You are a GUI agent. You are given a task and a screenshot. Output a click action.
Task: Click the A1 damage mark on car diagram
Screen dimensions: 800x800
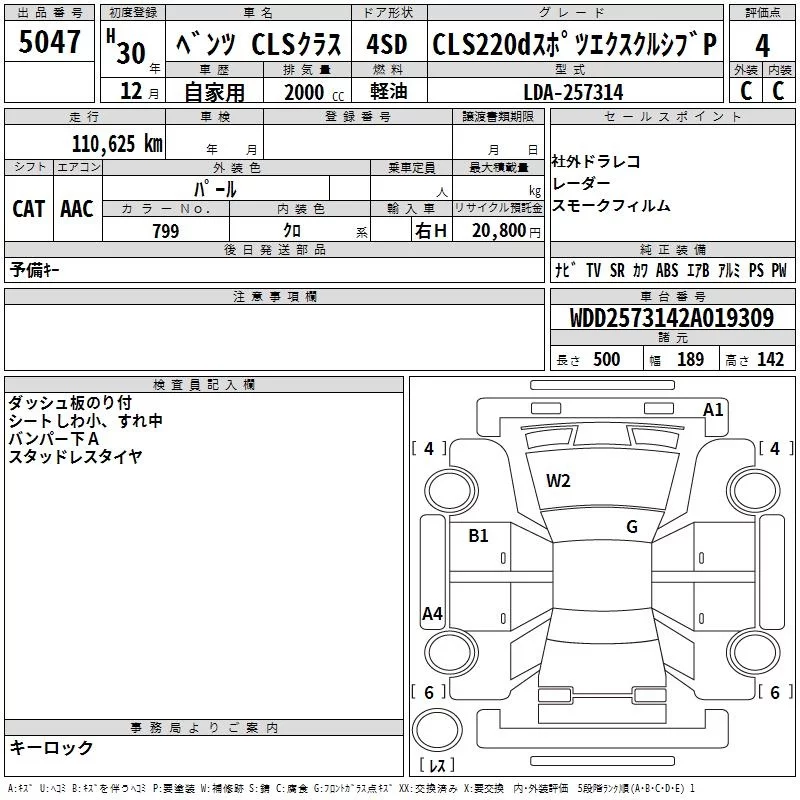pyautogui.click(x=713, y=409)
